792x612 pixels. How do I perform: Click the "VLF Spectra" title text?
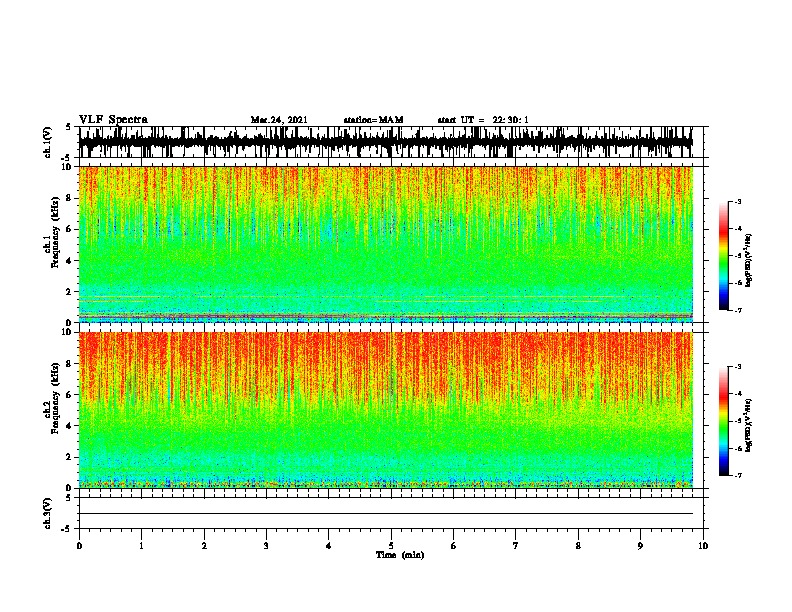[x=113, y=120]
